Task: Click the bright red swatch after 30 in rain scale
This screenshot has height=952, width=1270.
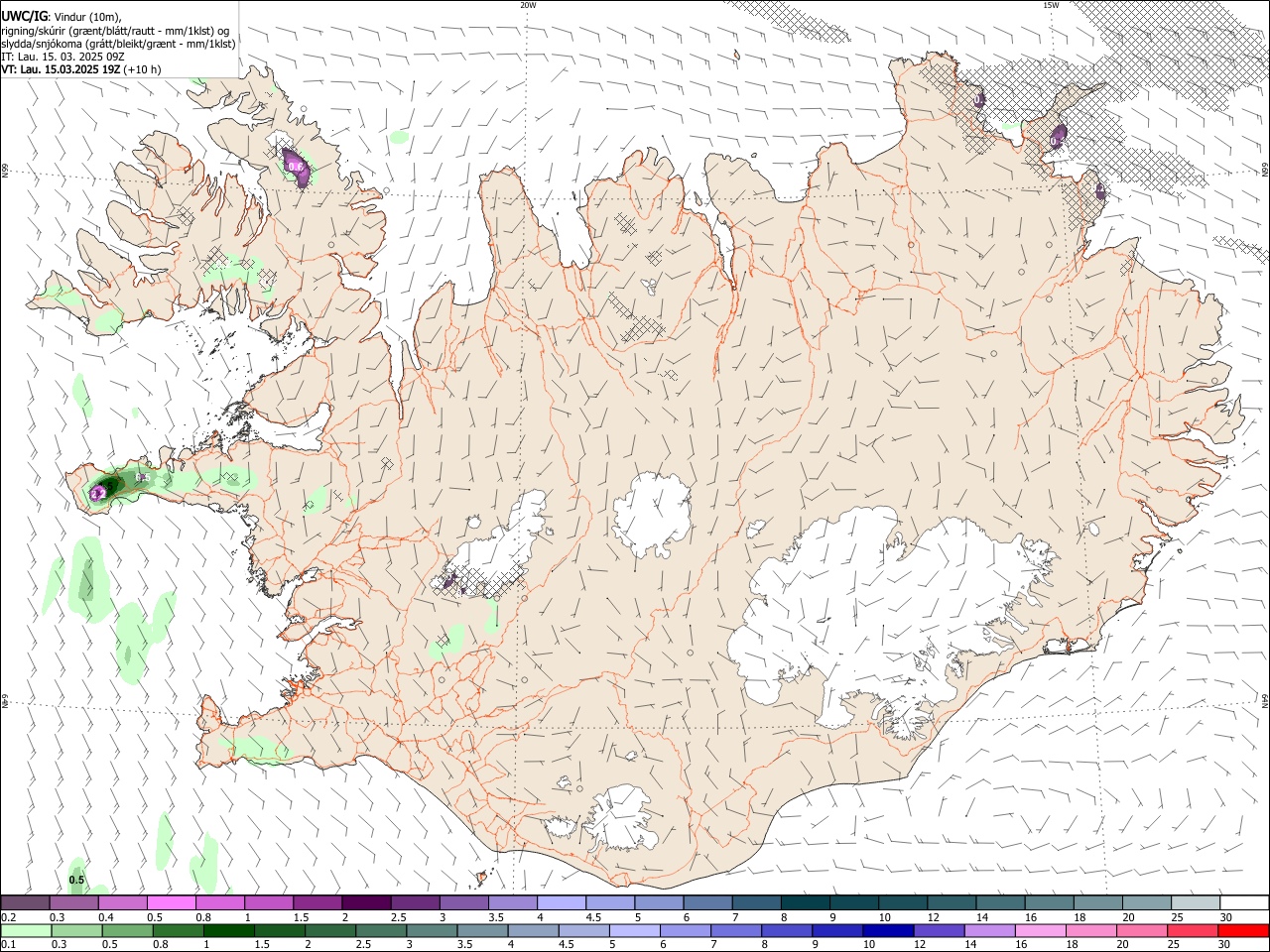Action: click(1244, 931)
